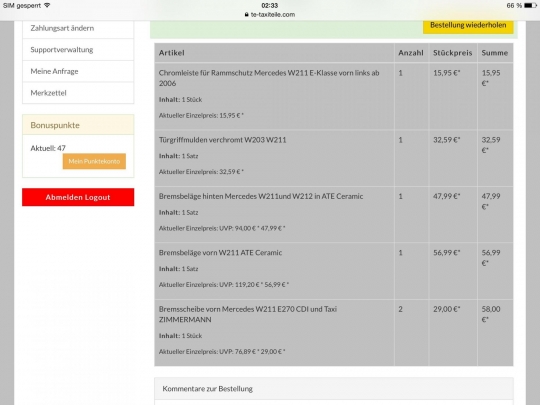Tap the lock icon beside te-taxiteile.com
Image resolution: width=540 pixels, height=405 pixels.
tap(247, 14)
